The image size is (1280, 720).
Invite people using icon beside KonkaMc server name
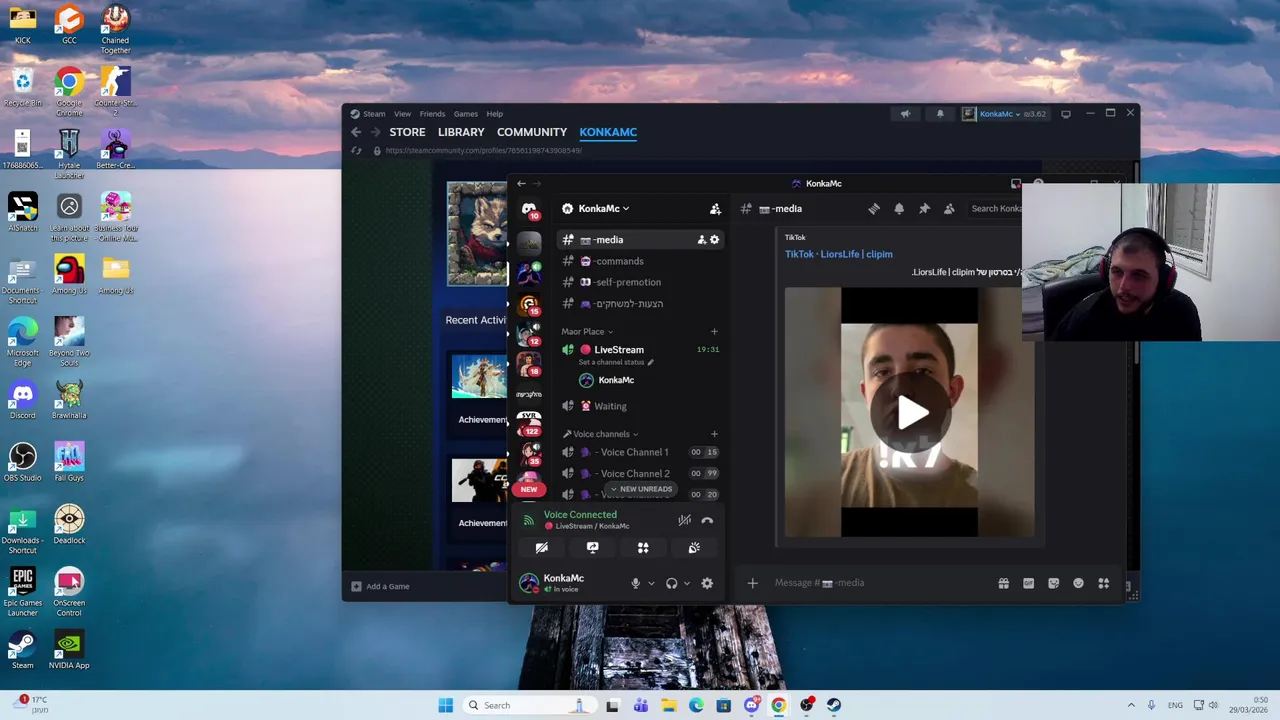[x=715, y=209]
